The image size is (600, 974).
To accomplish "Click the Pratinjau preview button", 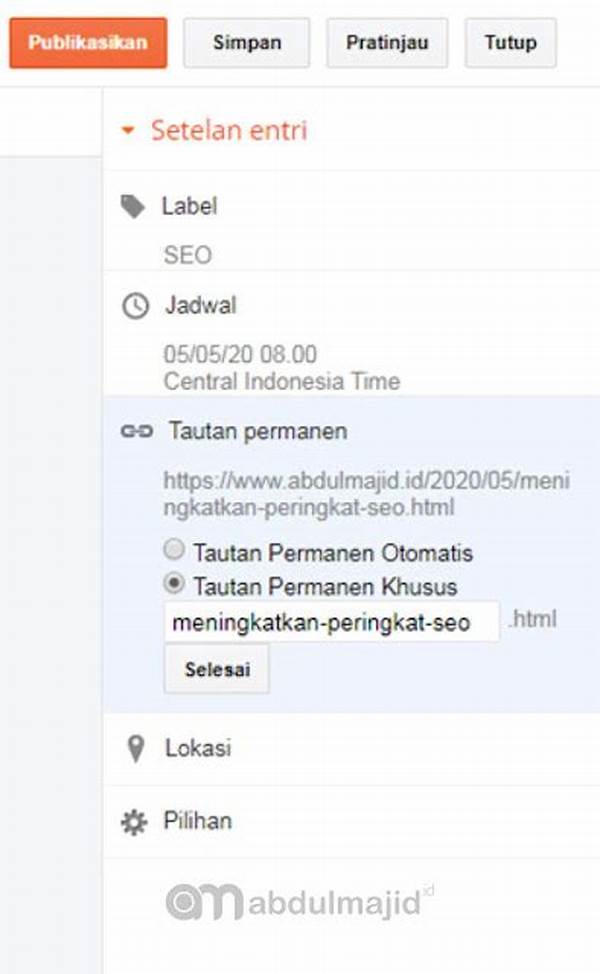I will coord(387,43).
